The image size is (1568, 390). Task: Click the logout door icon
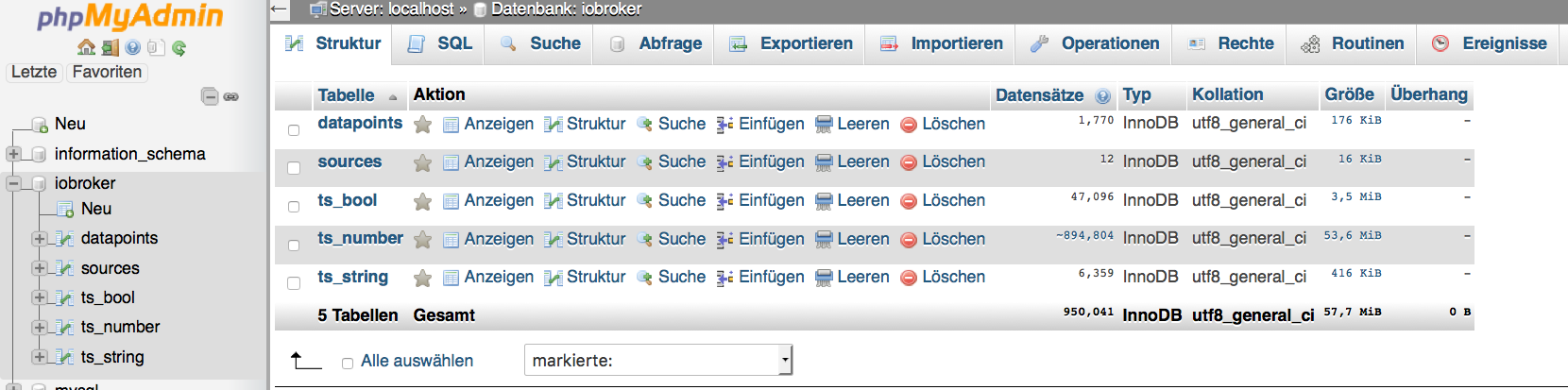pyautogui.click(x=111, y=47)
